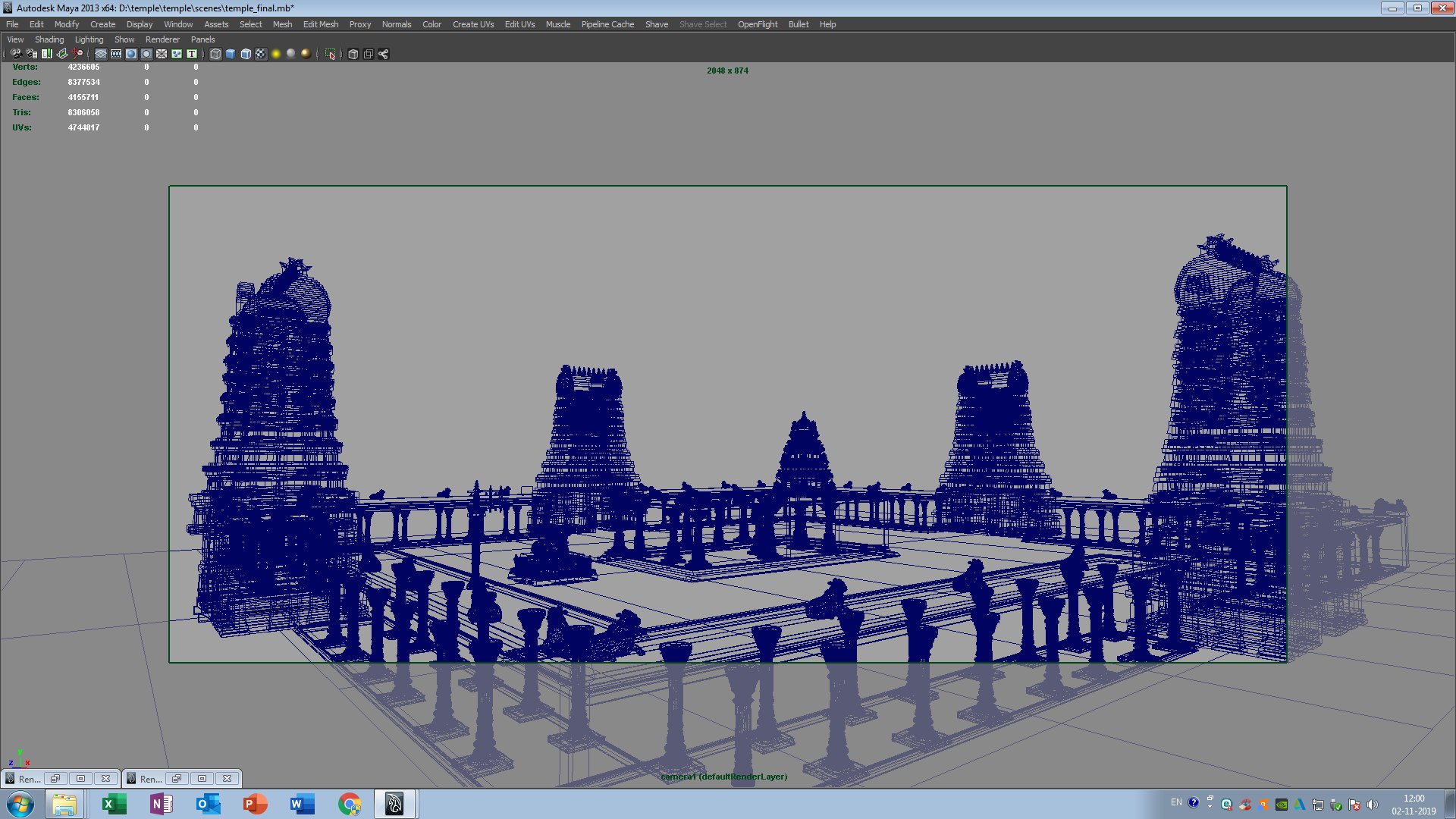Open the panel View menu

15,39
